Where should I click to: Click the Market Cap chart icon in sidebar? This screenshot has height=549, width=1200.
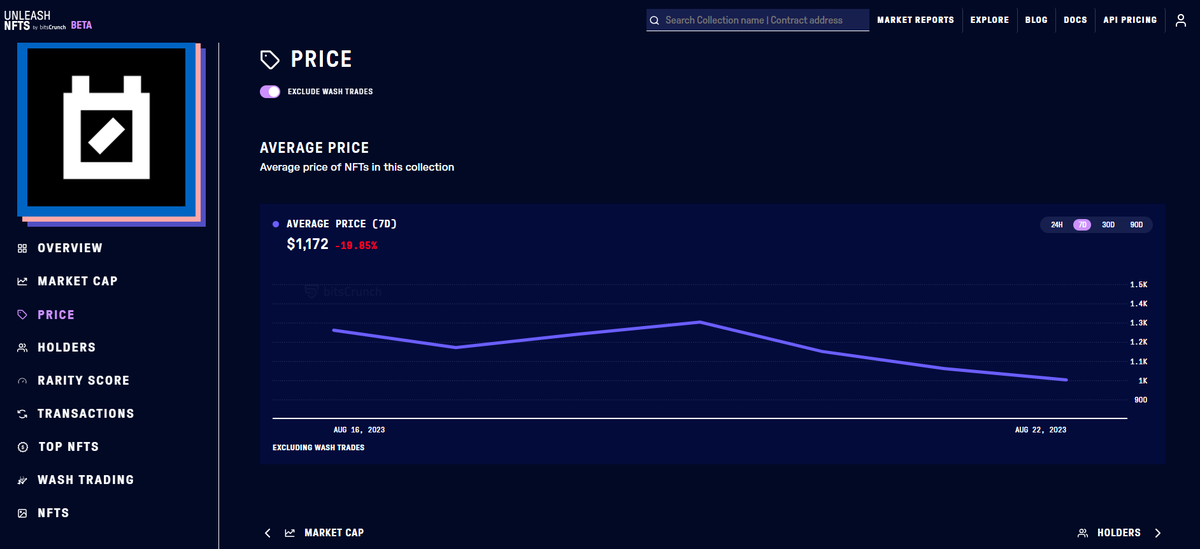[x=22, y=281]
